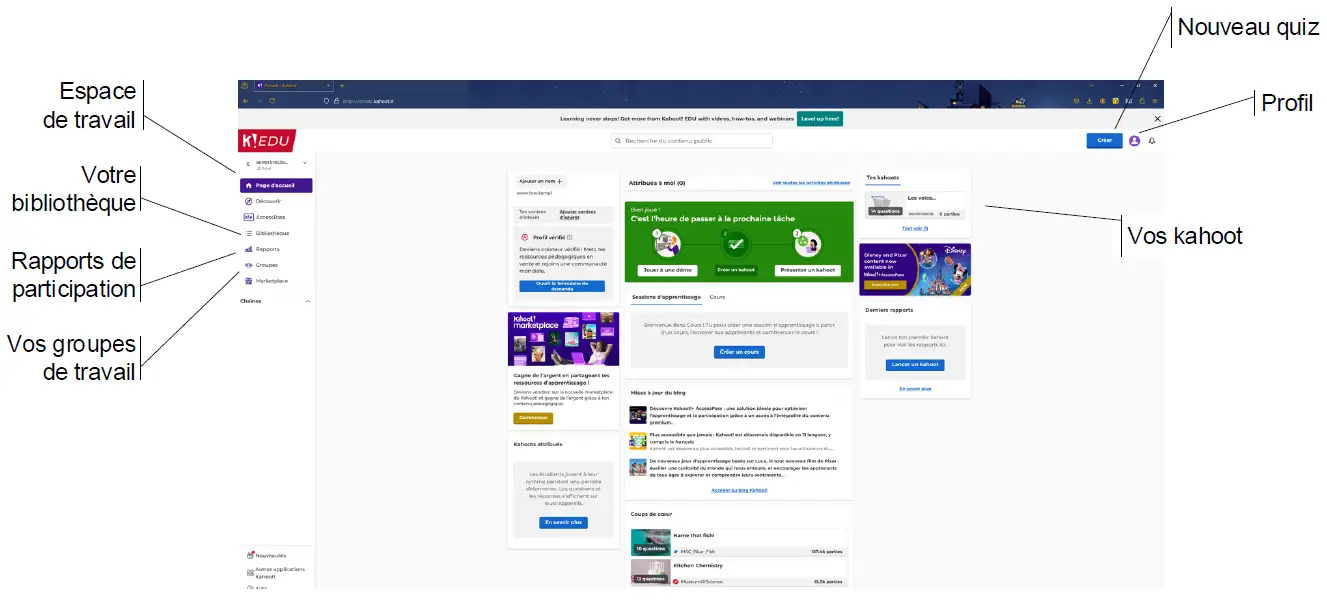Open the Bibliothèque sidebar item
The width and height of the screenshot is (1327, 604).
click(266, 233)
